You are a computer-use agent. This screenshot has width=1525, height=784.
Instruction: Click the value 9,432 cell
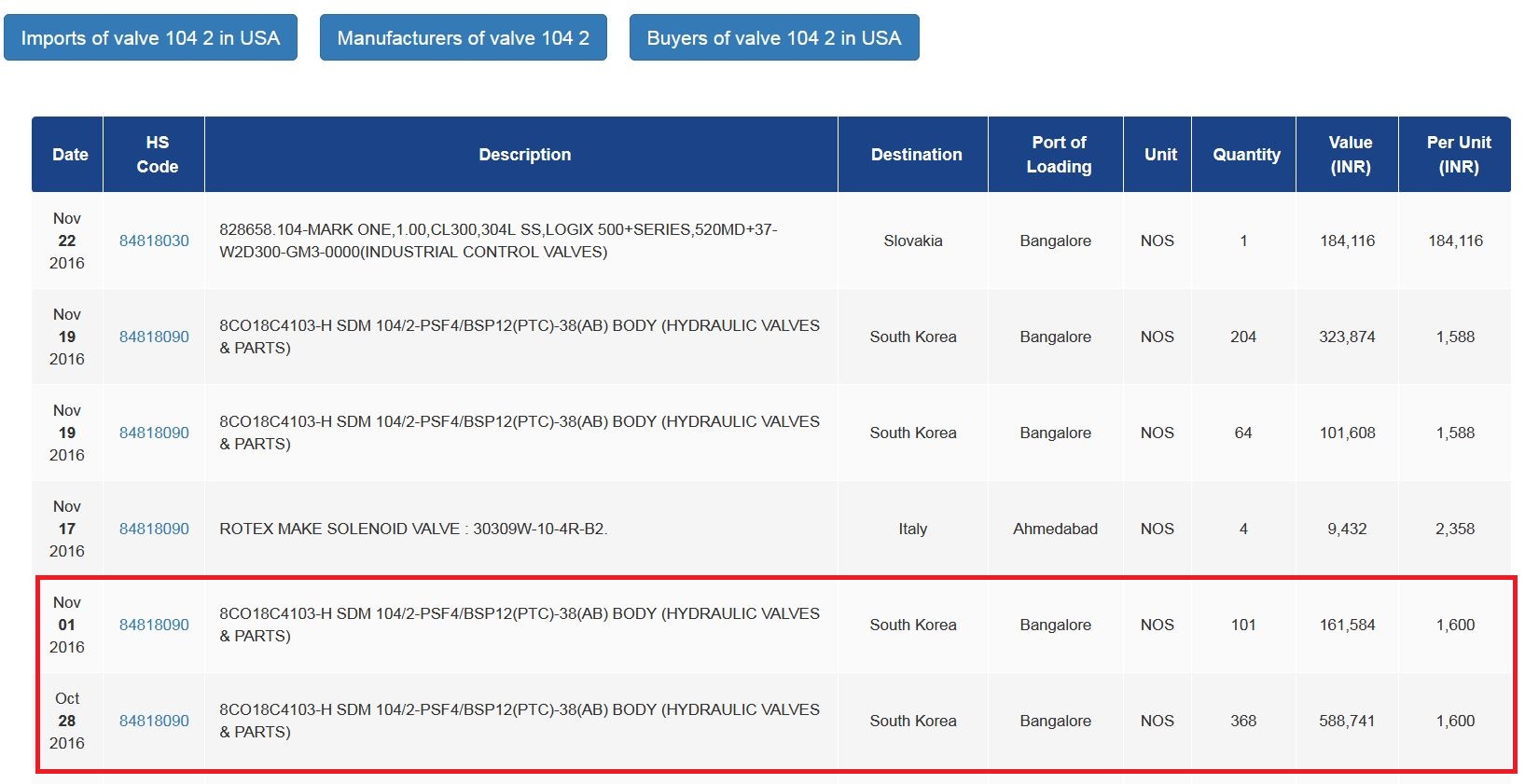1347,529
